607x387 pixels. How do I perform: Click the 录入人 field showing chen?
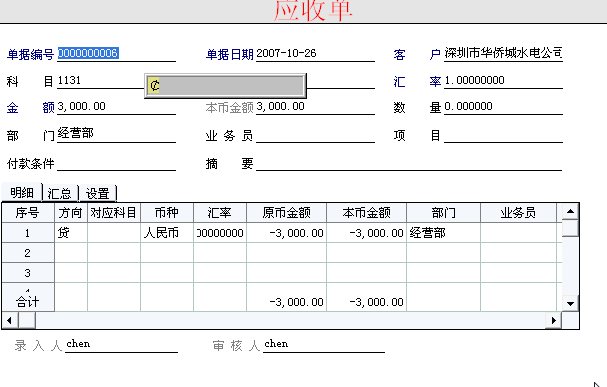[121, 344]
